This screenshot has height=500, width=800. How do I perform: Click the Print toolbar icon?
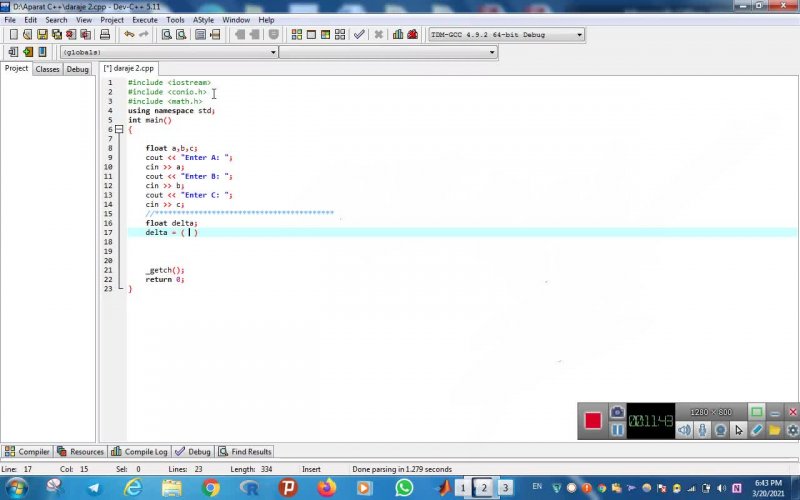(105, 35)
